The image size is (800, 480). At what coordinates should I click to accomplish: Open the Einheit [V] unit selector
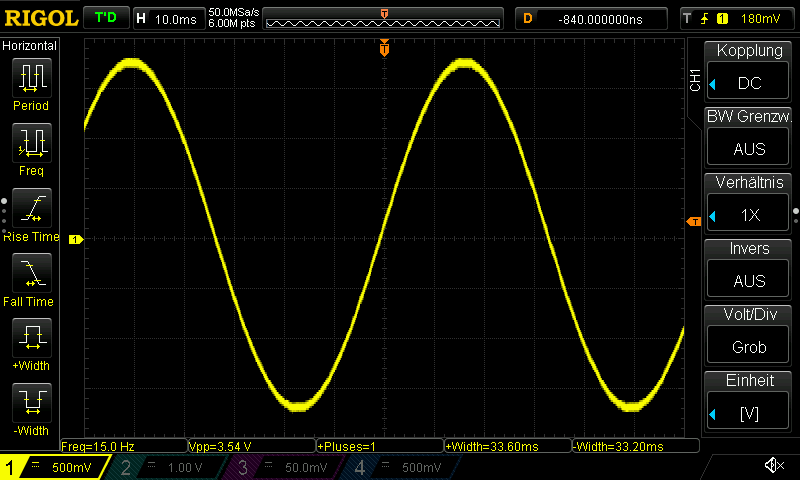click(x=749, y=400)
